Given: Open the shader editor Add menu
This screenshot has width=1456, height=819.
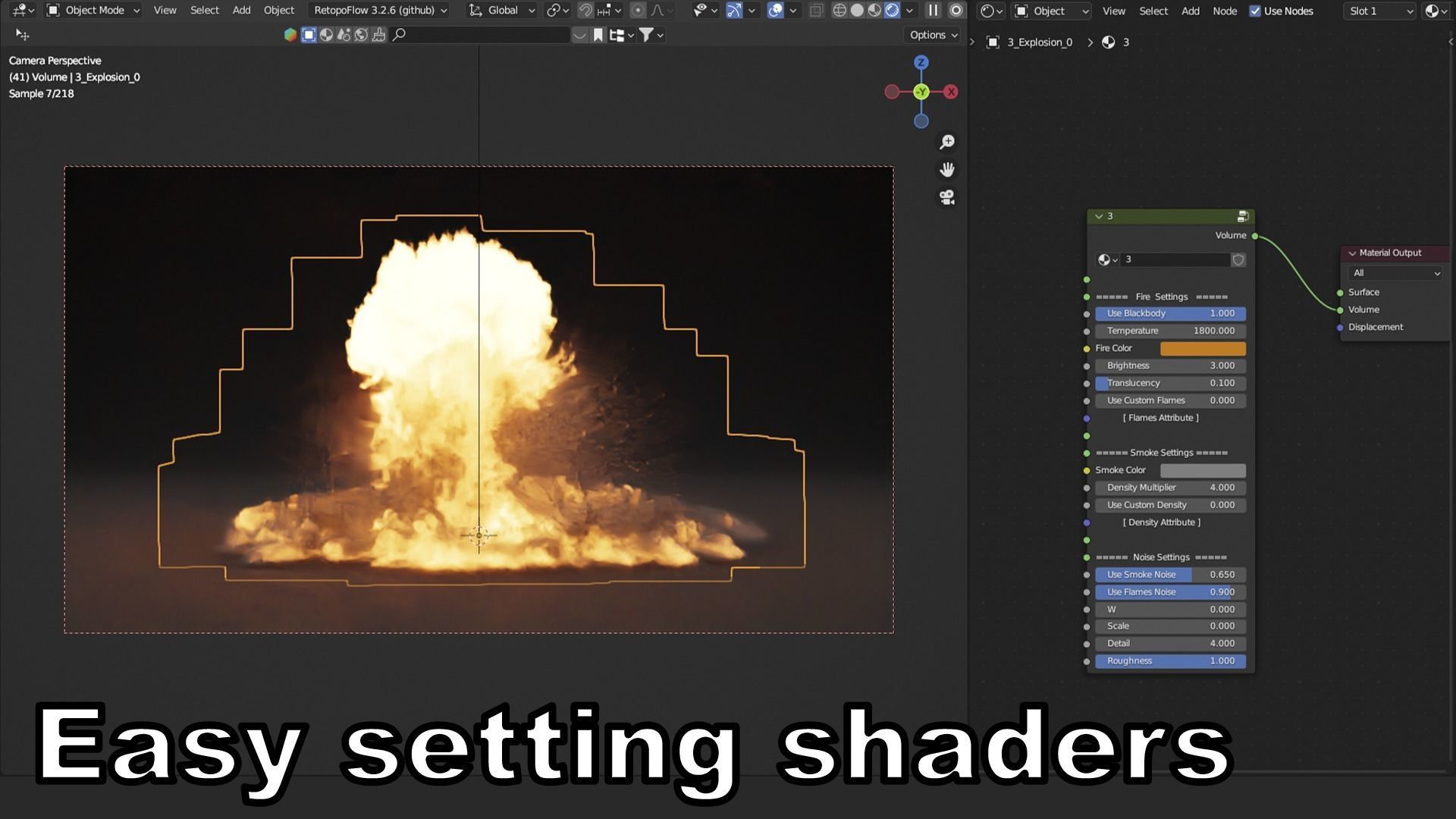Looking at the screenshot, I should [1191, 11].
